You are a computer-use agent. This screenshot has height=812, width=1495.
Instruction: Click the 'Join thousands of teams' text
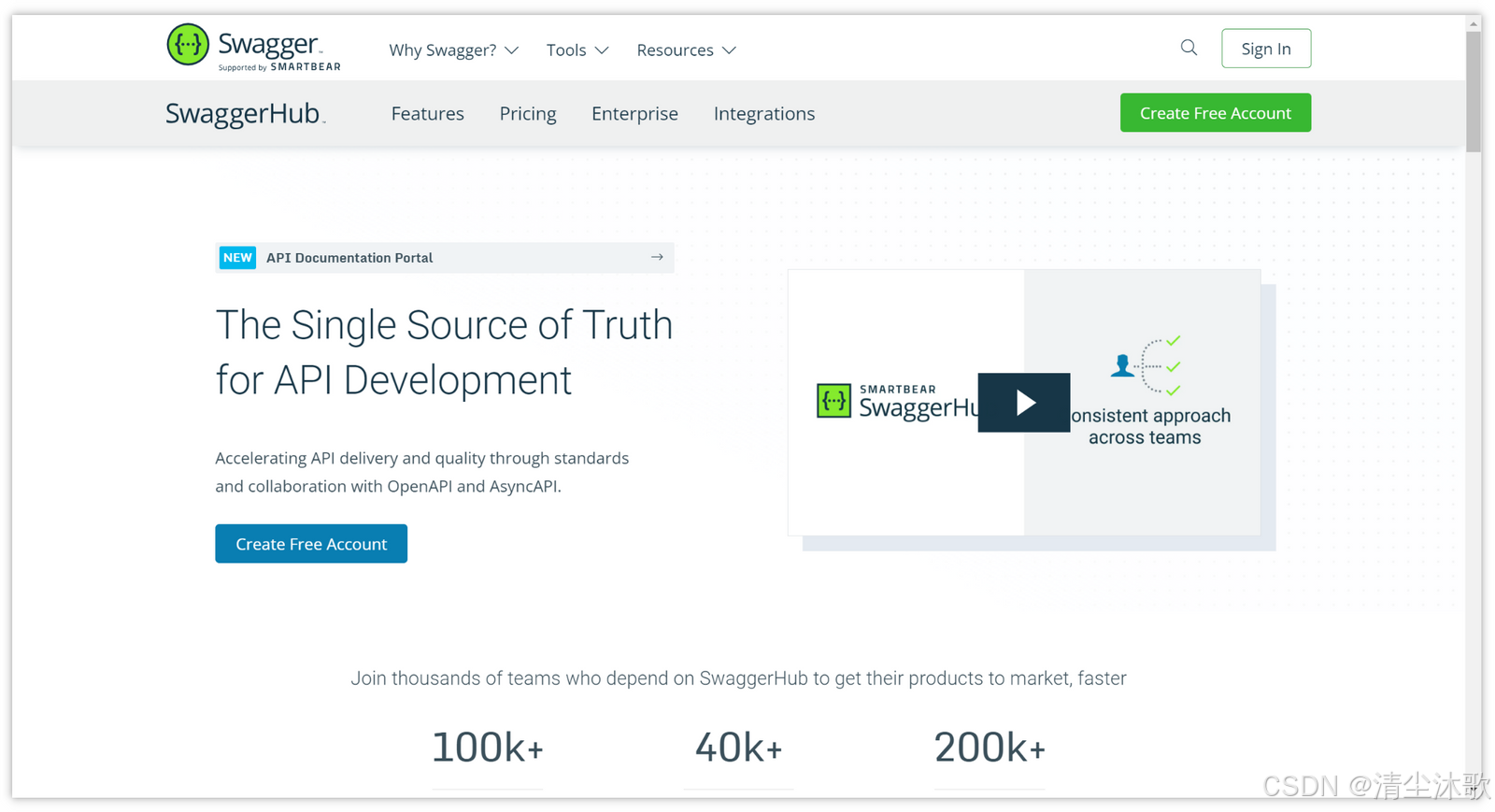[738, 678]
